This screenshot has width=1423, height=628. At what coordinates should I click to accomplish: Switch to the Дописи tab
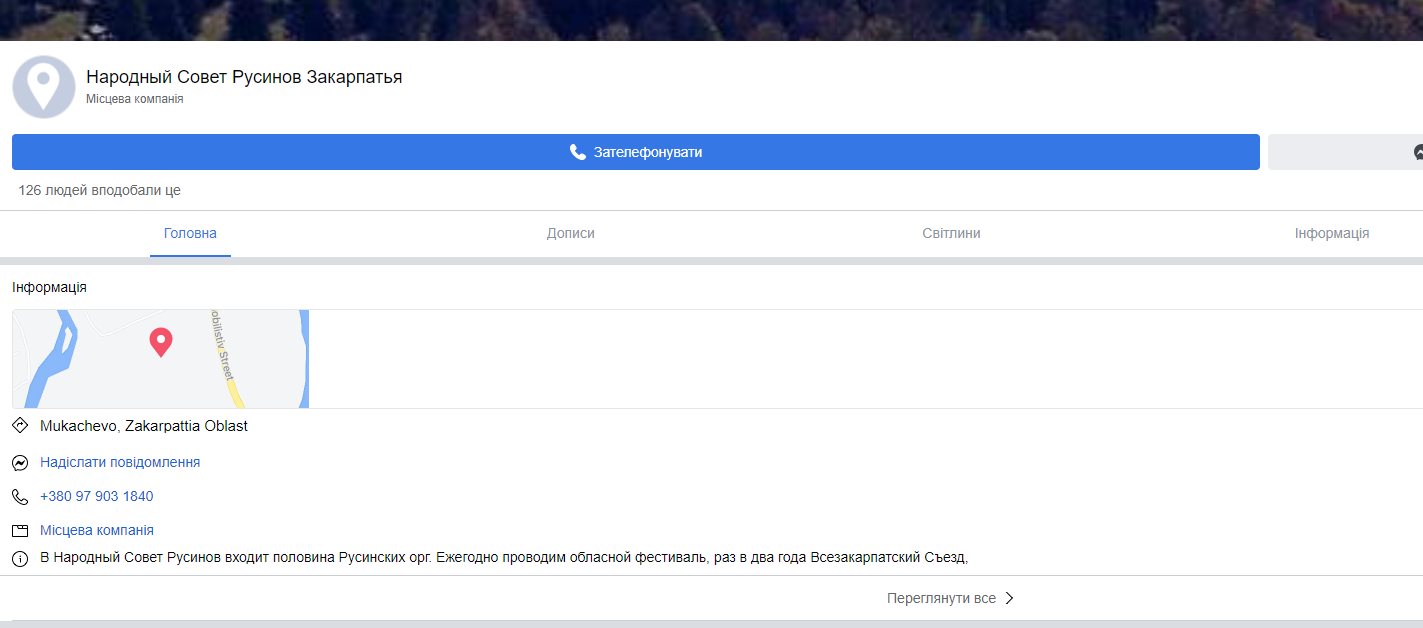[570, 233]
